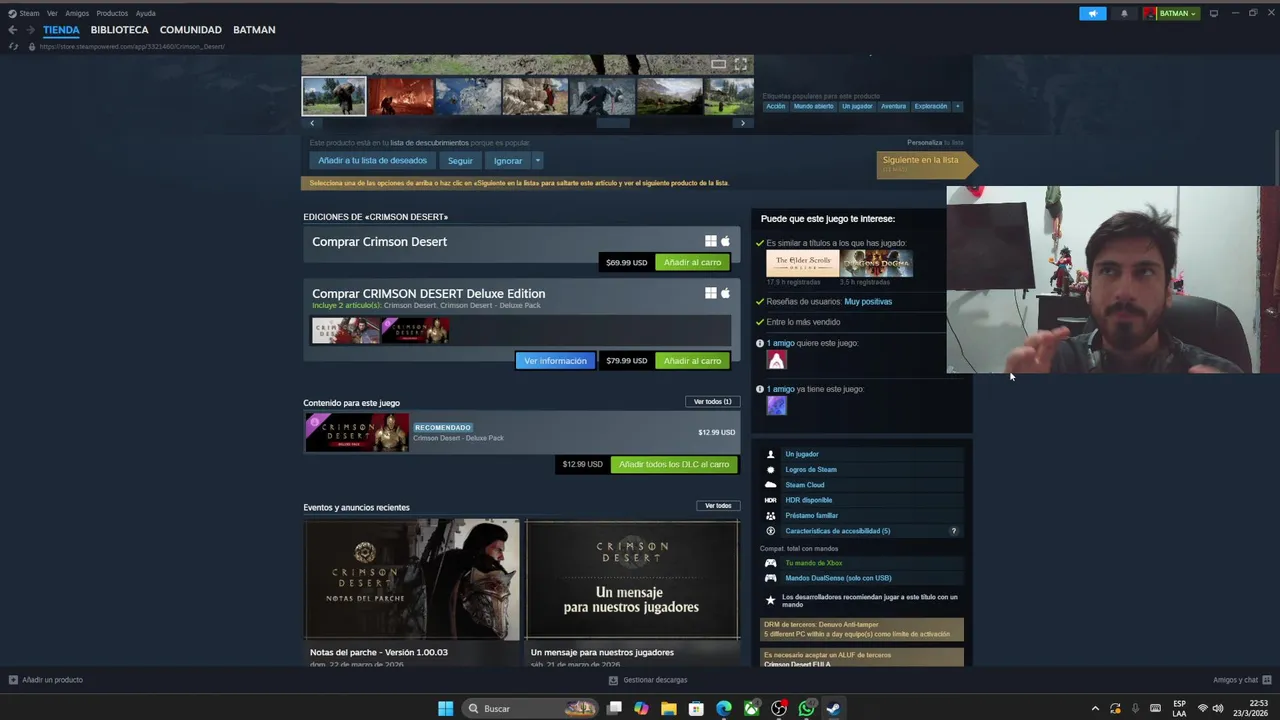This screenshot has width=1280, height=720.
Task: Click the DualSense controller icon
Action: 770,578
